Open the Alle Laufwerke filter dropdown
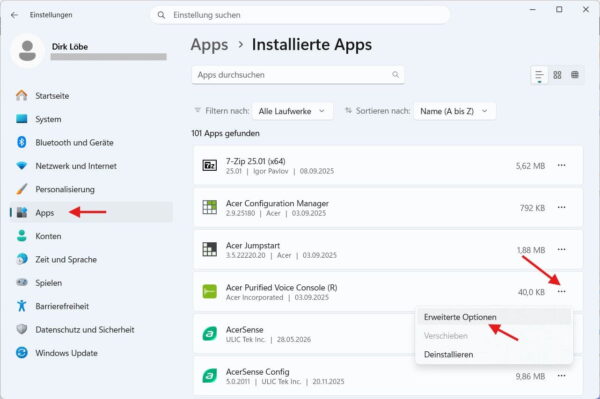This screenshot has width=600, height=399. (292, 111)
